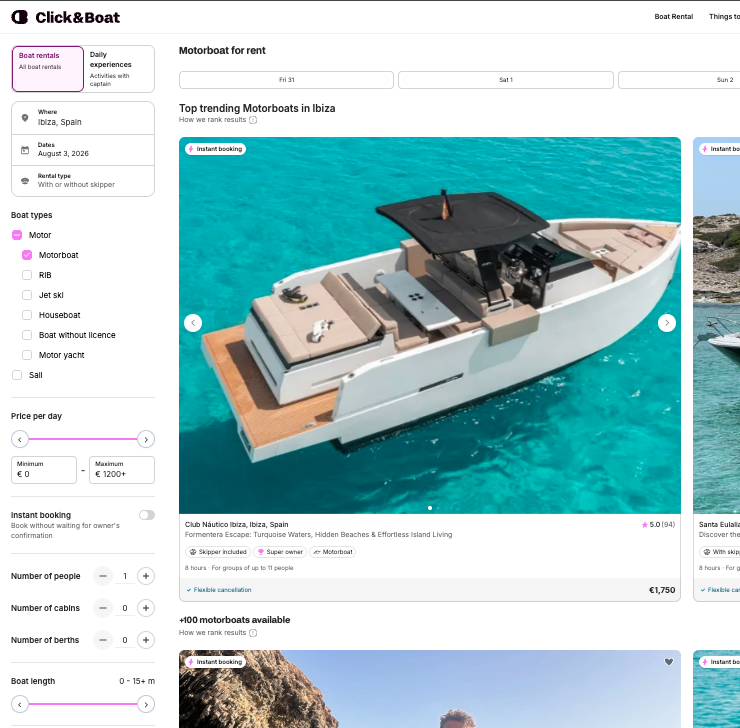Open the Formentera Escape listing title
Screen dimensions: 740x728
coord(319,535)
